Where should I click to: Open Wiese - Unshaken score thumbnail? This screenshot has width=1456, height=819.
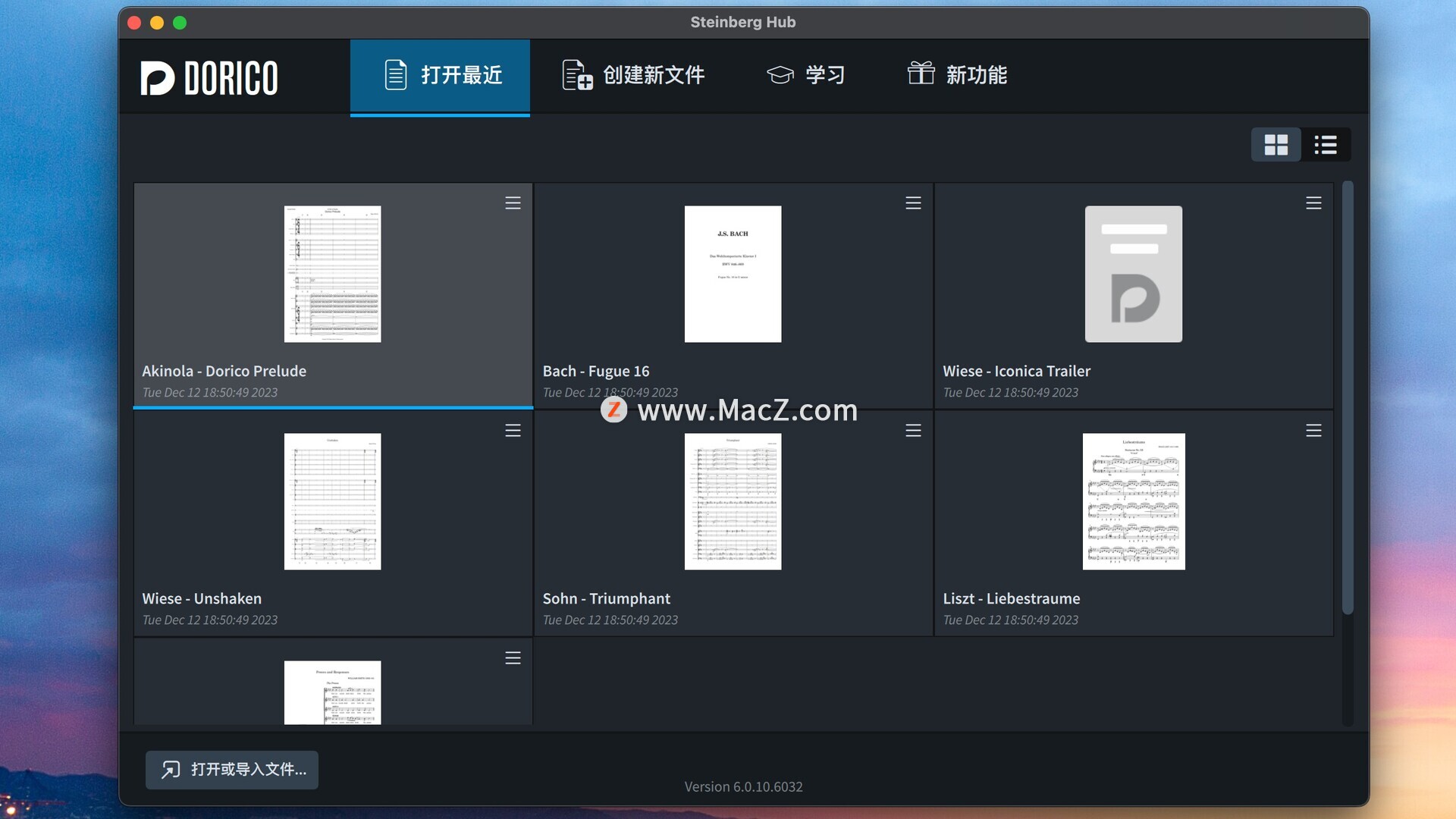(x=332, y=501)
